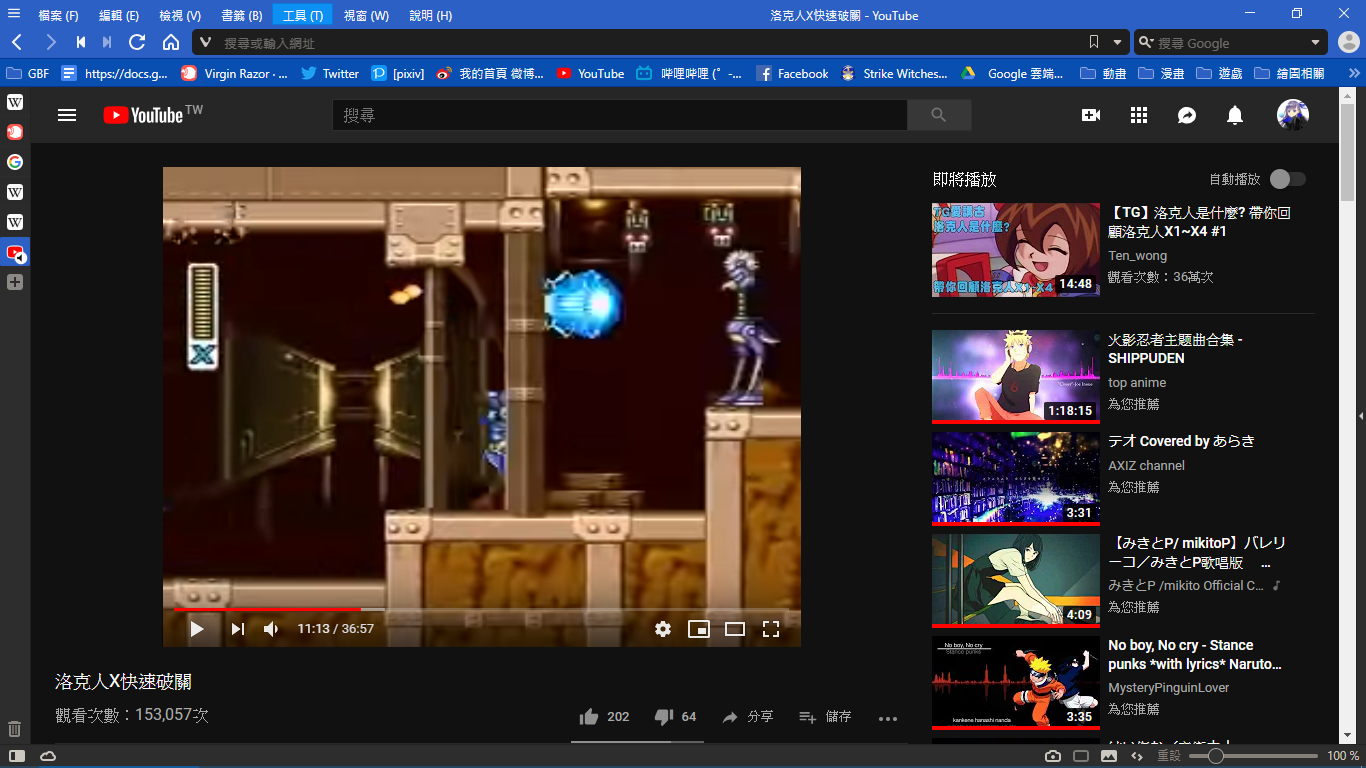Open the YouTube apps grid

1139,115
